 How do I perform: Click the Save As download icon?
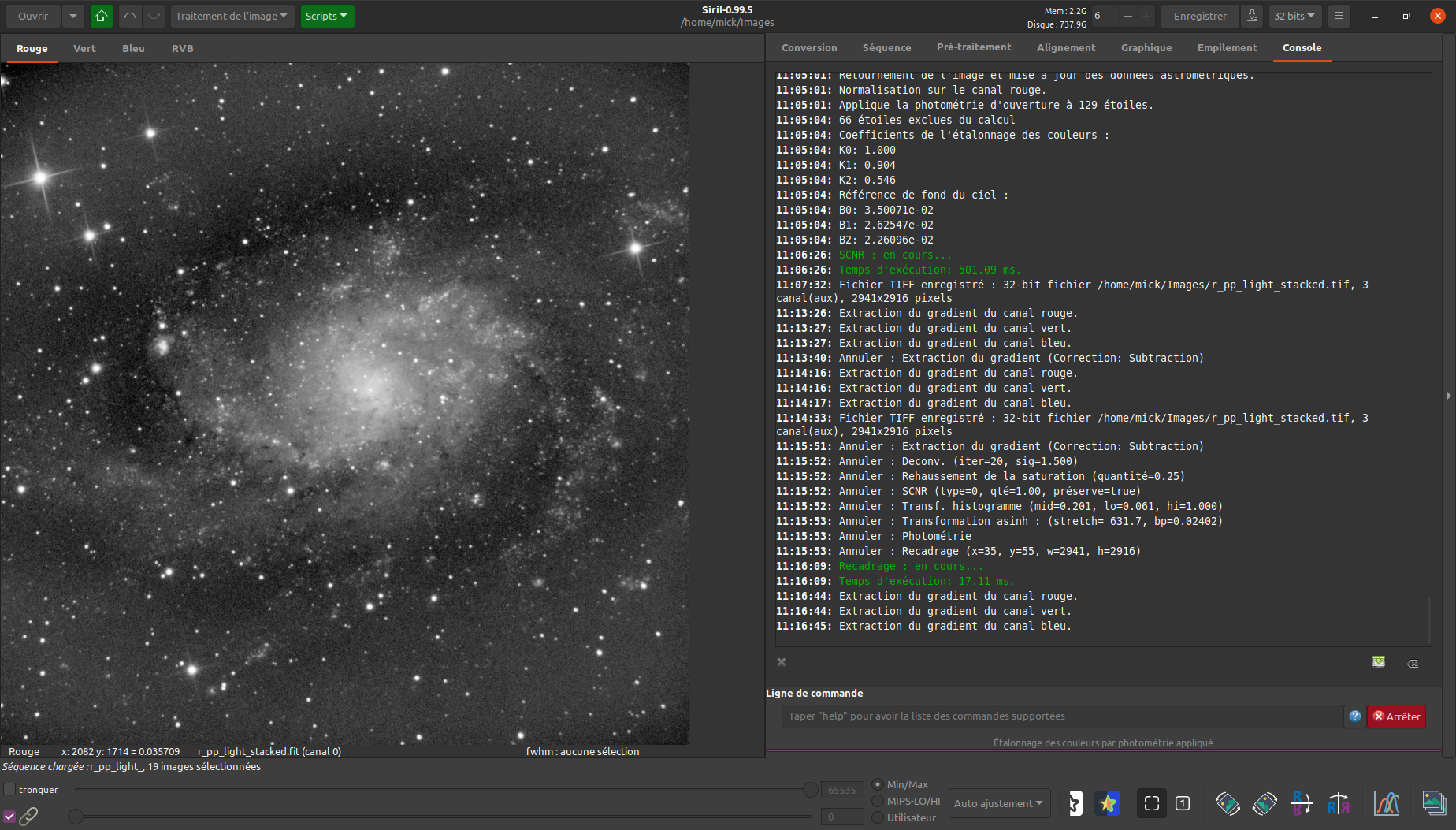point(1251,16)
